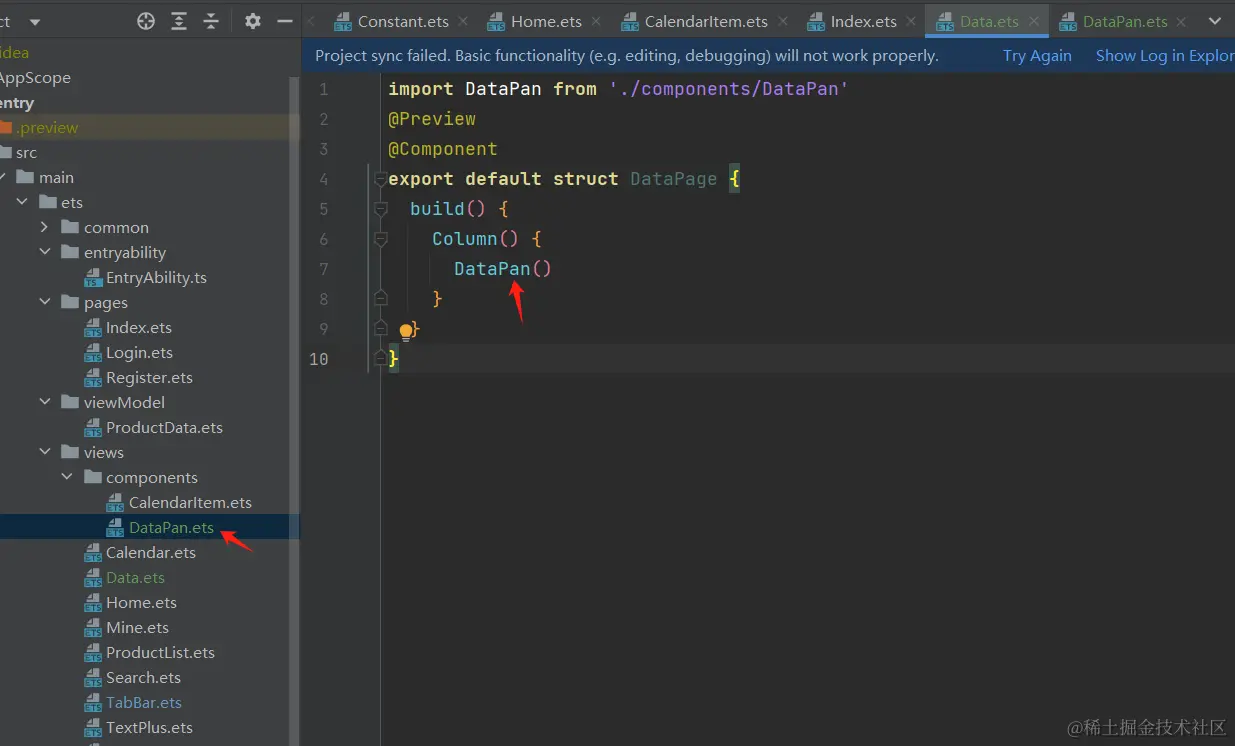Select Register.ets file in tree
This screenshot has height=746, width=1235.
149,377
